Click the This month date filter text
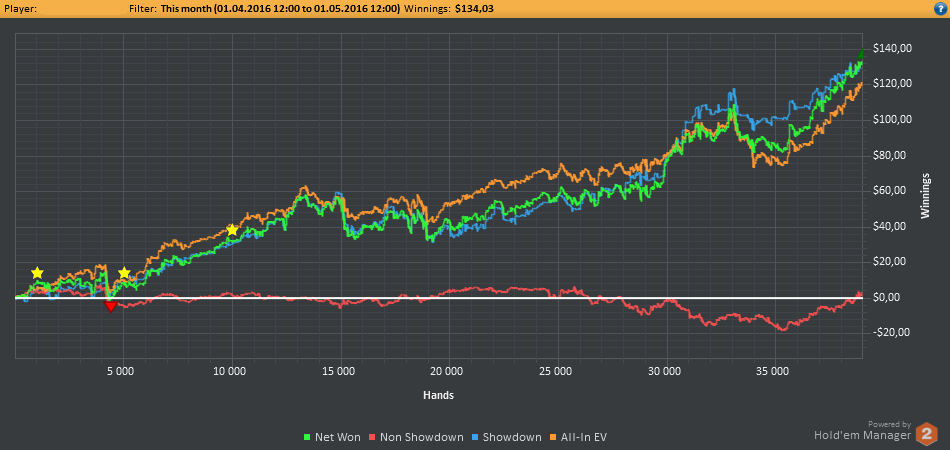 (x=281, y=8)
